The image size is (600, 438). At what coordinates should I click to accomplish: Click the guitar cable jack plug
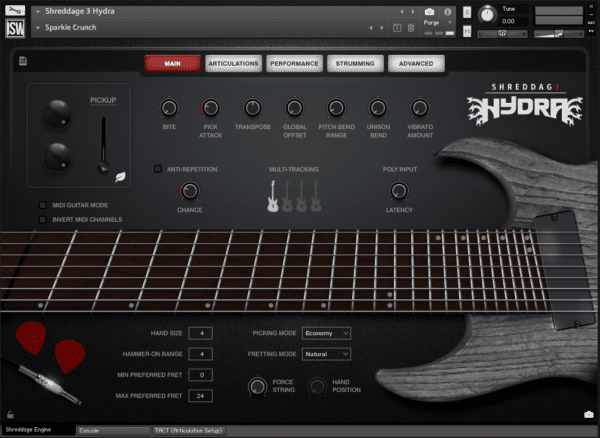(49, 384)
